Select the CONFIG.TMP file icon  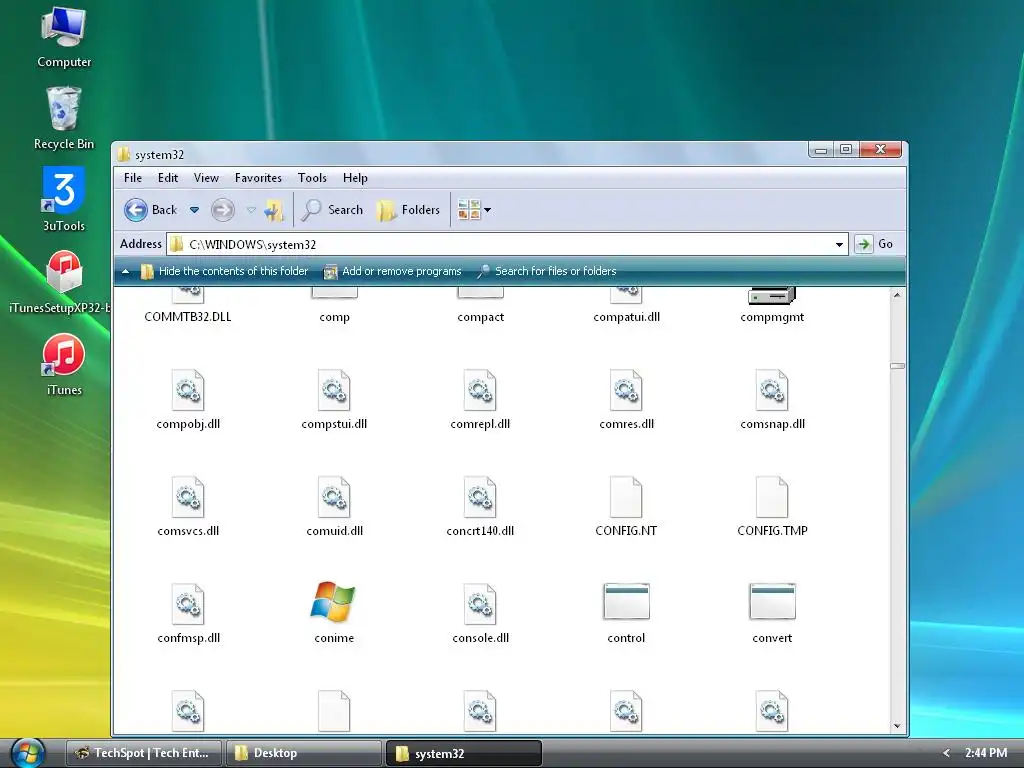click(x=772, y=497)
